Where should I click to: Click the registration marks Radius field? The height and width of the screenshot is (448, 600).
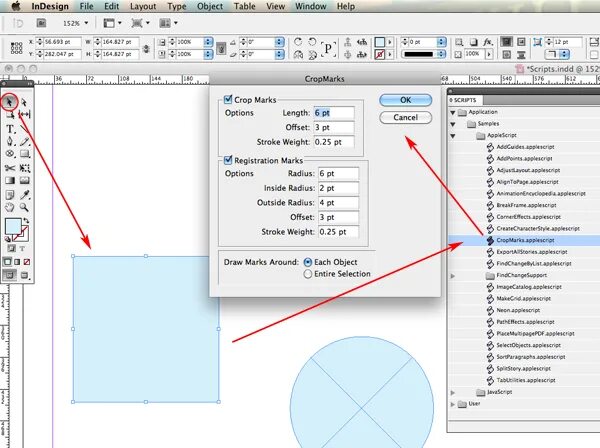tap(338, 173)
